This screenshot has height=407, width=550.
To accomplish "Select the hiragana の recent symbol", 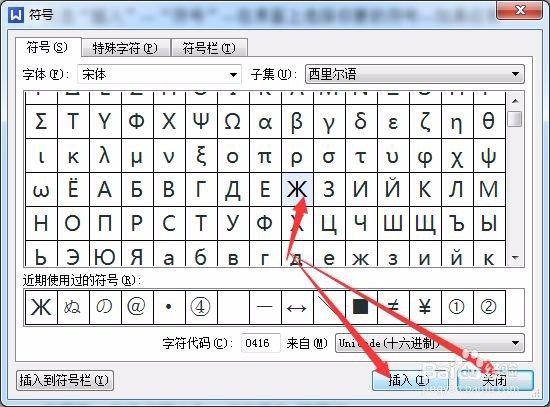I will click(x=105, y=307).
